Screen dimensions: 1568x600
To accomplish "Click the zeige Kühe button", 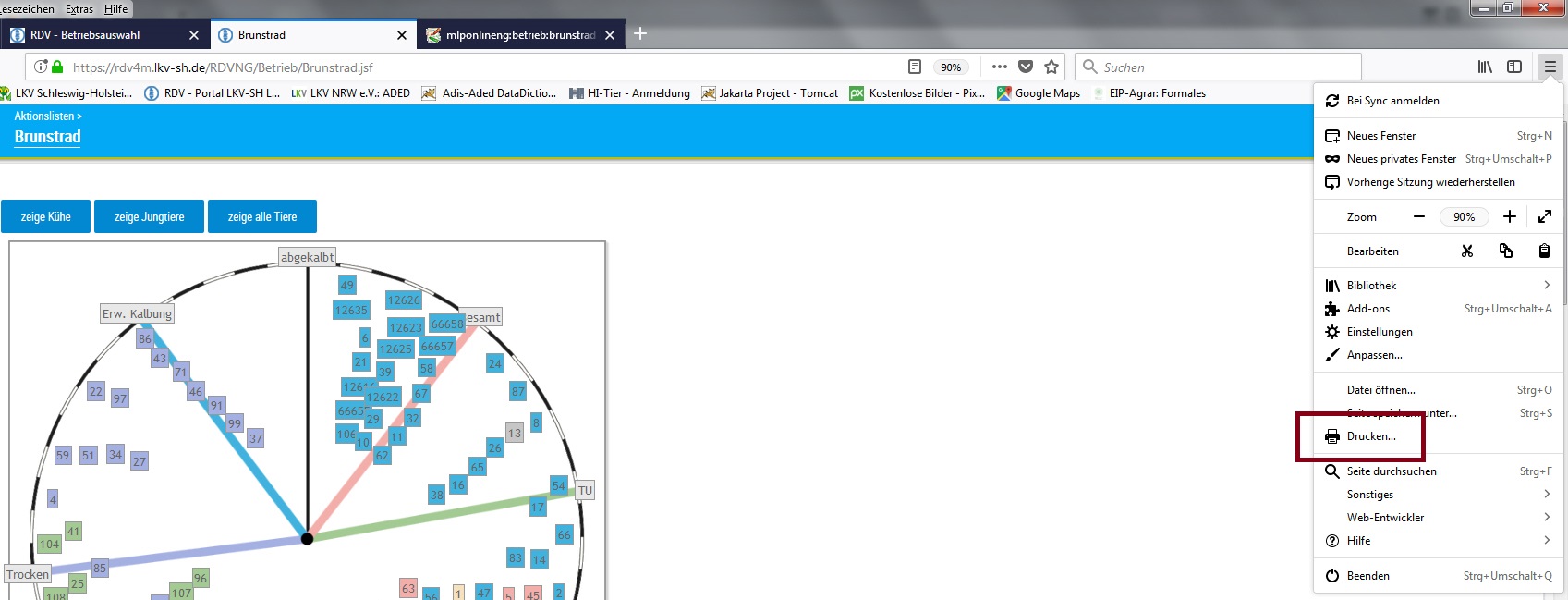I will coord(46,217).
